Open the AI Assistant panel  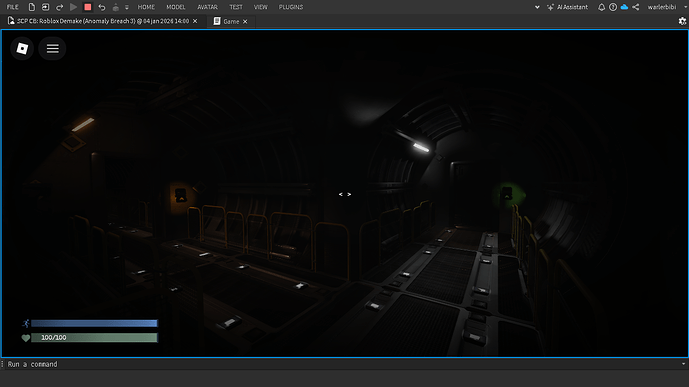coord(567,7)
